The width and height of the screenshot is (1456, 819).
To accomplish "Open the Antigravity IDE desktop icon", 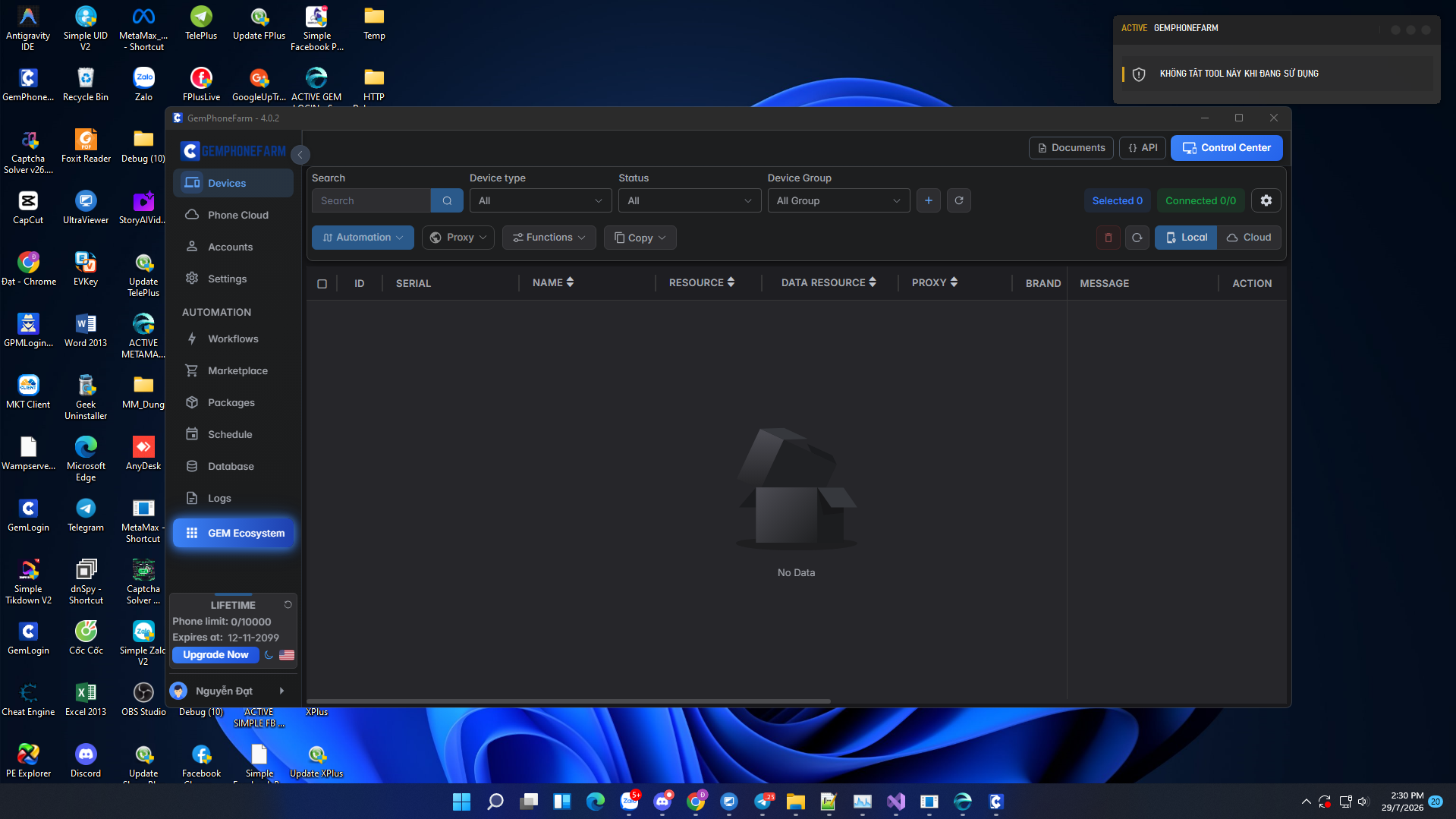I will [x=28, y=28].
